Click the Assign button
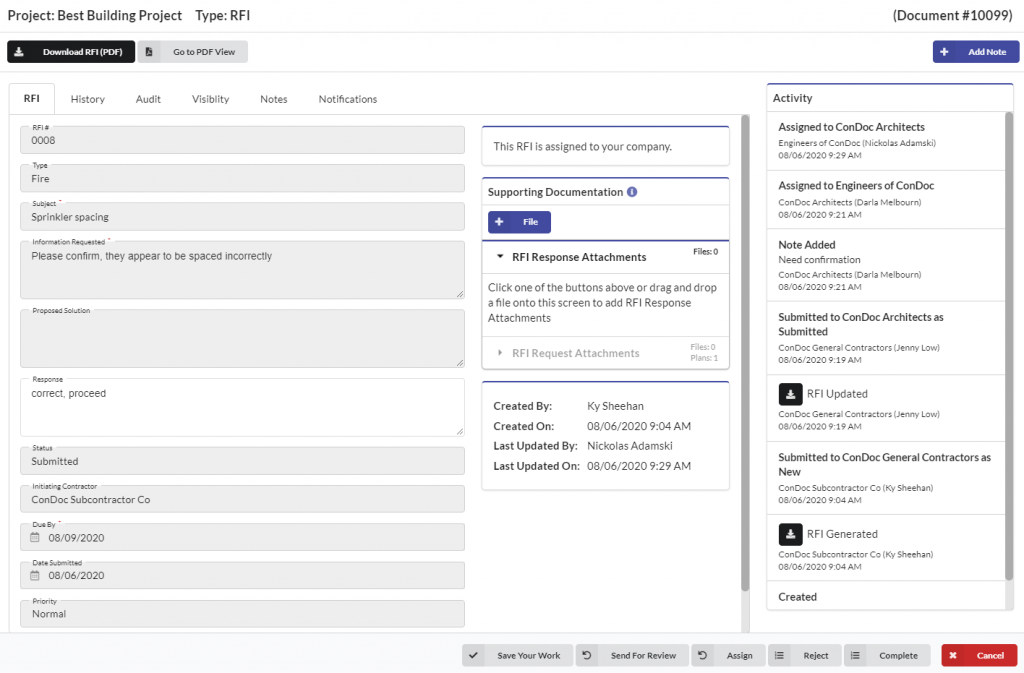1024x673 pixels. (x=728, y=655)
